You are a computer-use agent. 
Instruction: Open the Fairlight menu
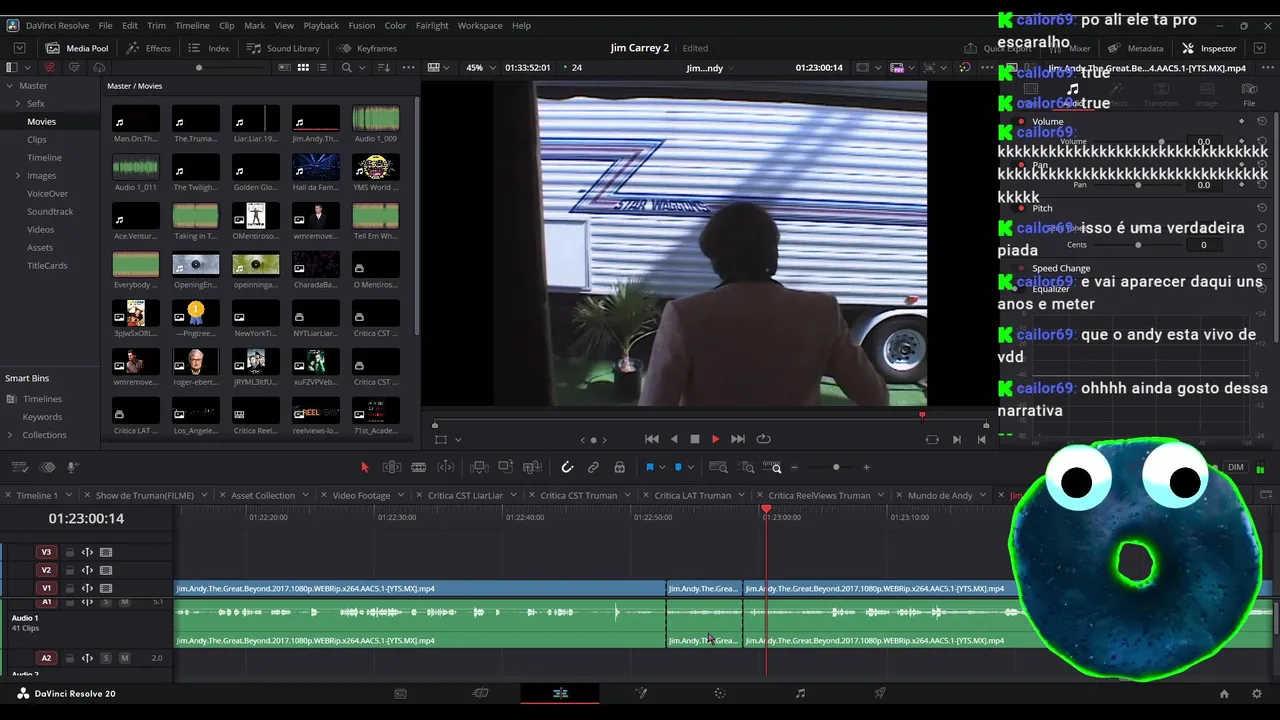[x=432, y=25]
